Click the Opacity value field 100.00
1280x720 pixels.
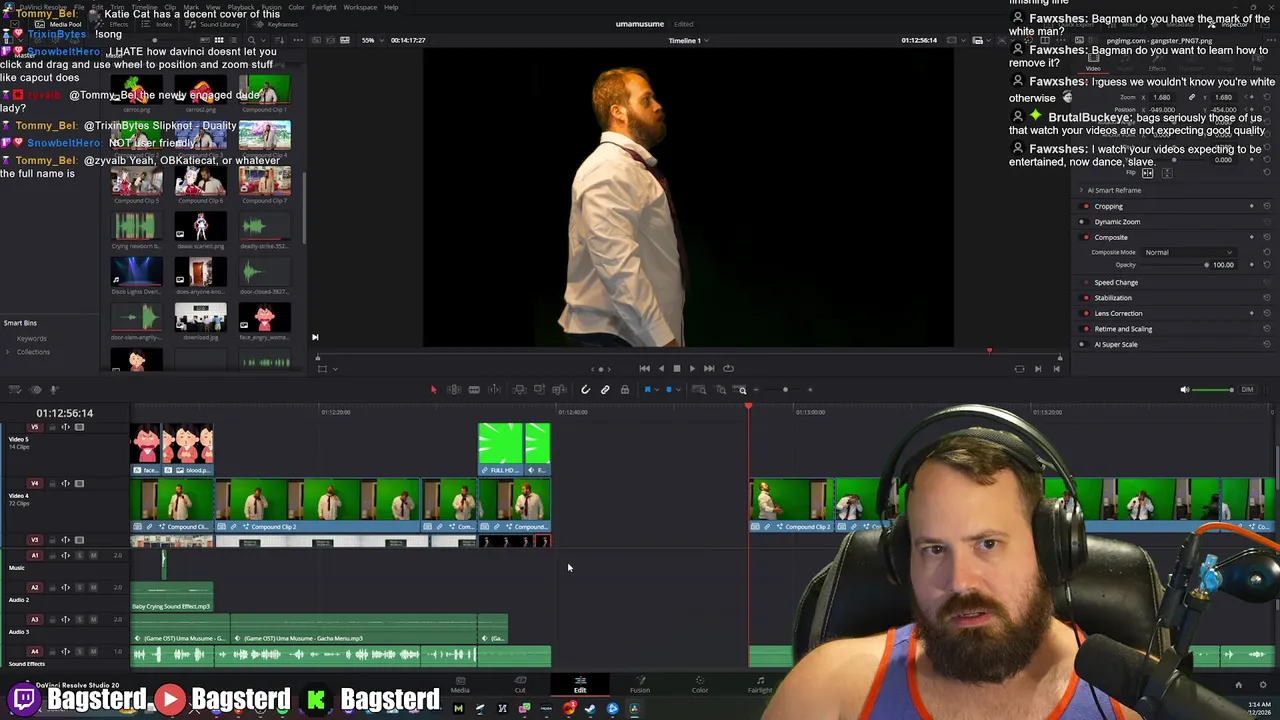(x=1223, y=265)
